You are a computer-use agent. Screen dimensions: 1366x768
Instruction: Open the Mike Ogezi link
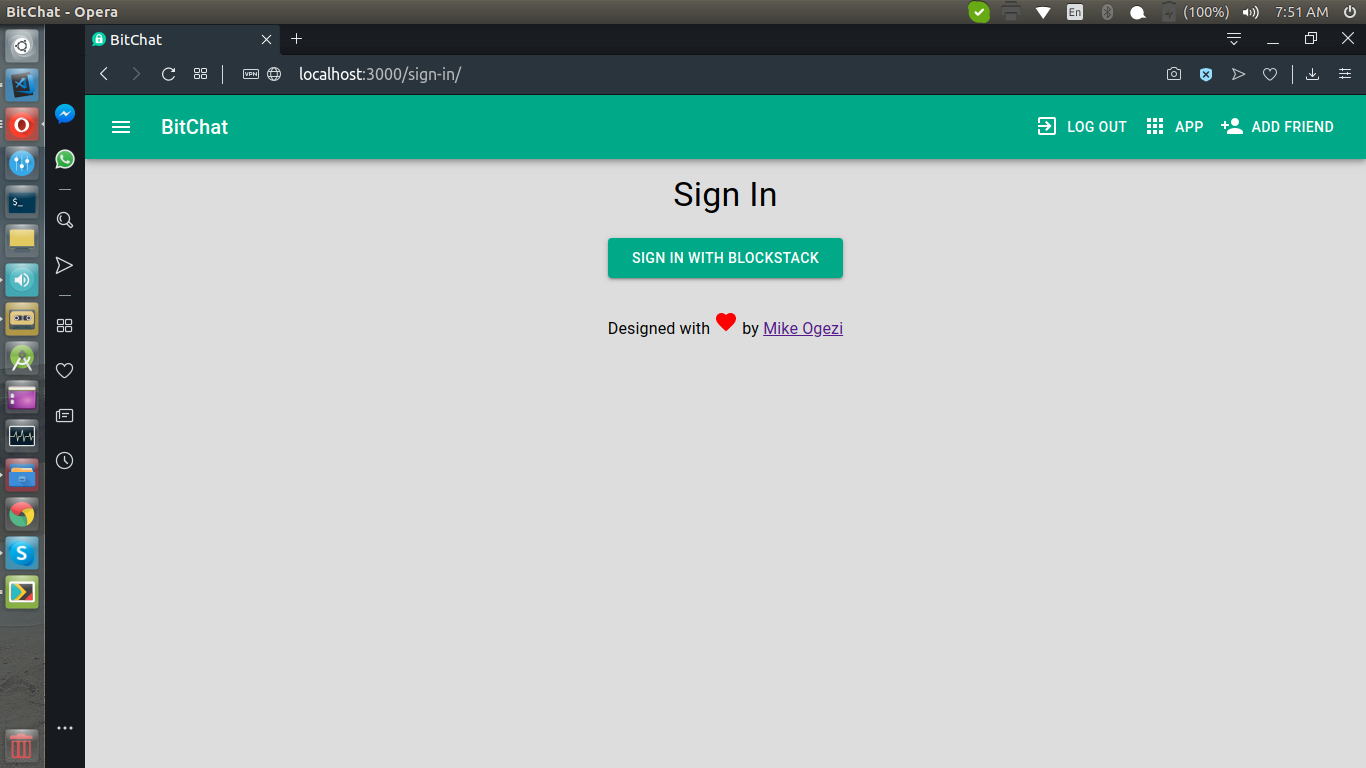pyautogui.click(x=803, y=328)
